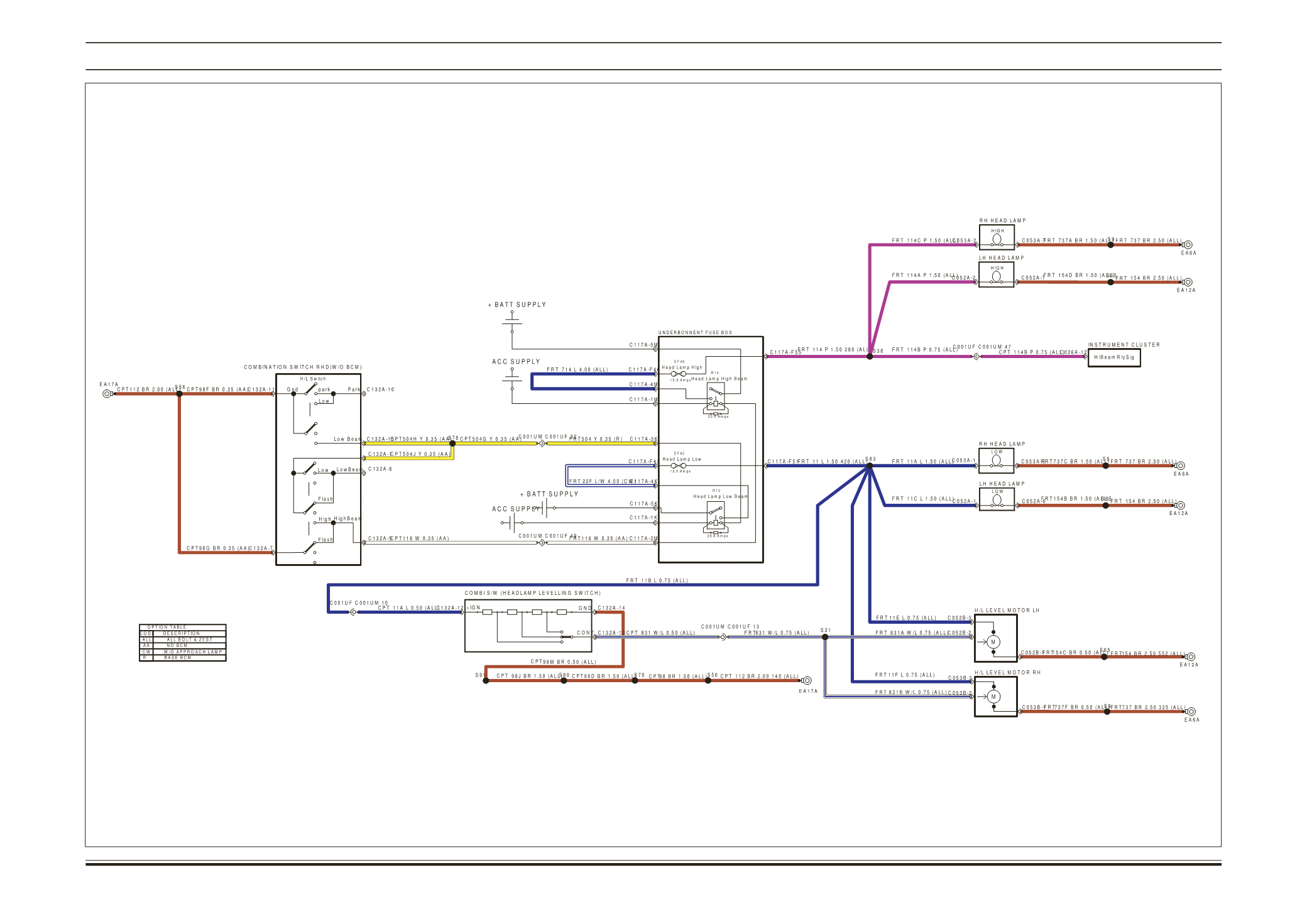1307x924 pixels.
Task: Click the S38 splice junction dot
Action: point(870,356)
